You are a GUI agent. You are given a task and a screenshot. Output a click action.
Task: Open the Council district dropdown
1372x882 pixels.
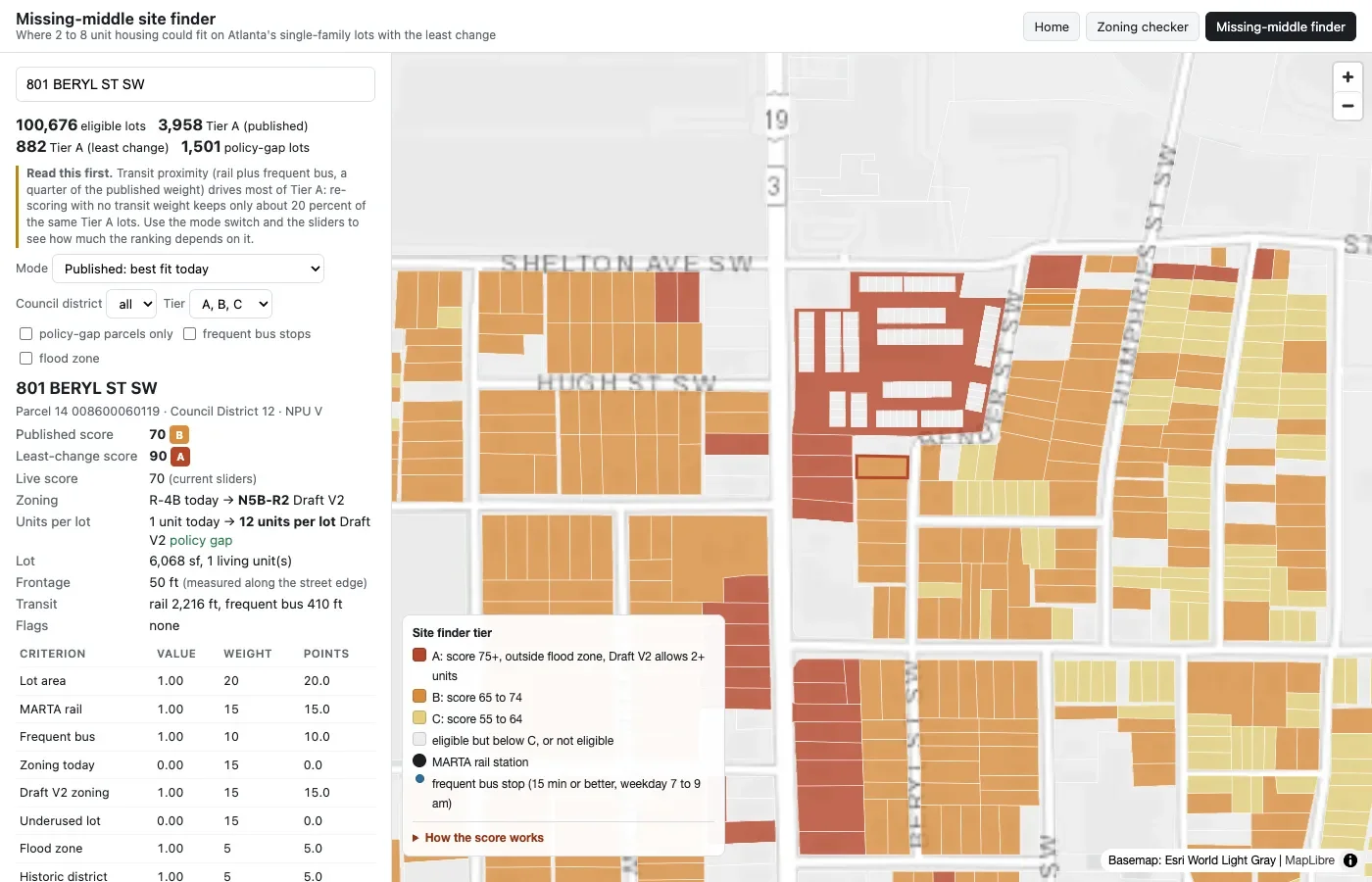tap(131, 304)
